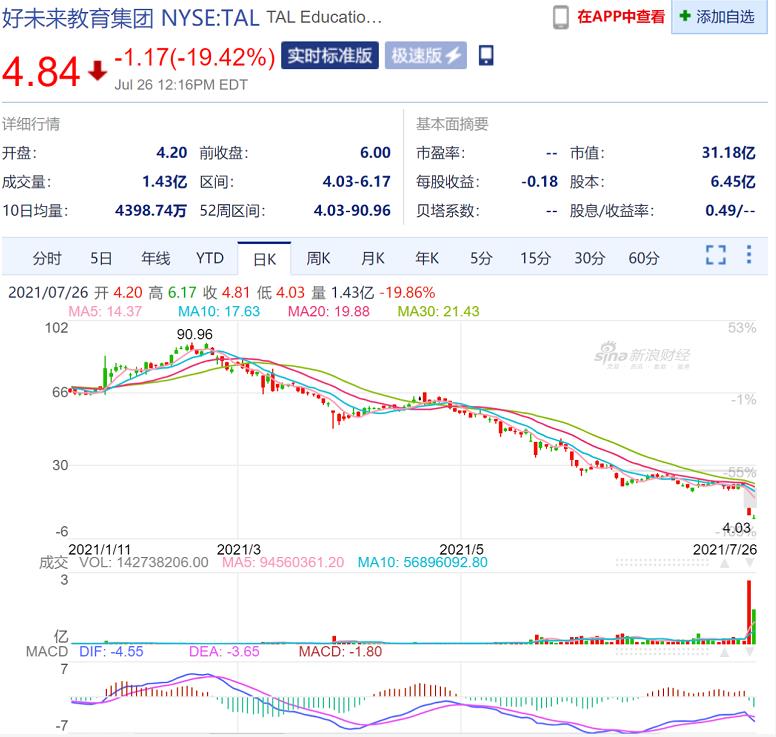Click the MA20: 19.88 indicator label
This screenshot has height=737, width=776.
point(329,311)
